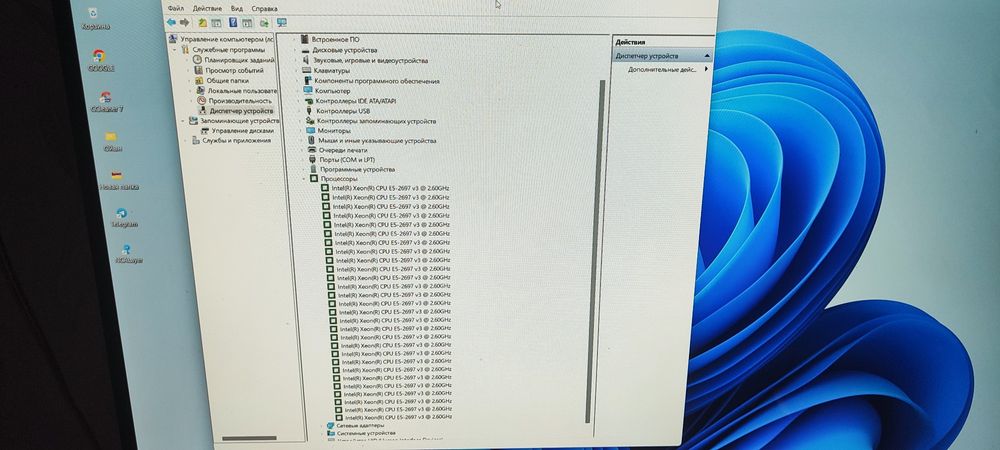
Task: Click the blue Help question-mark toolbar icon
Action: coord(233,23)
